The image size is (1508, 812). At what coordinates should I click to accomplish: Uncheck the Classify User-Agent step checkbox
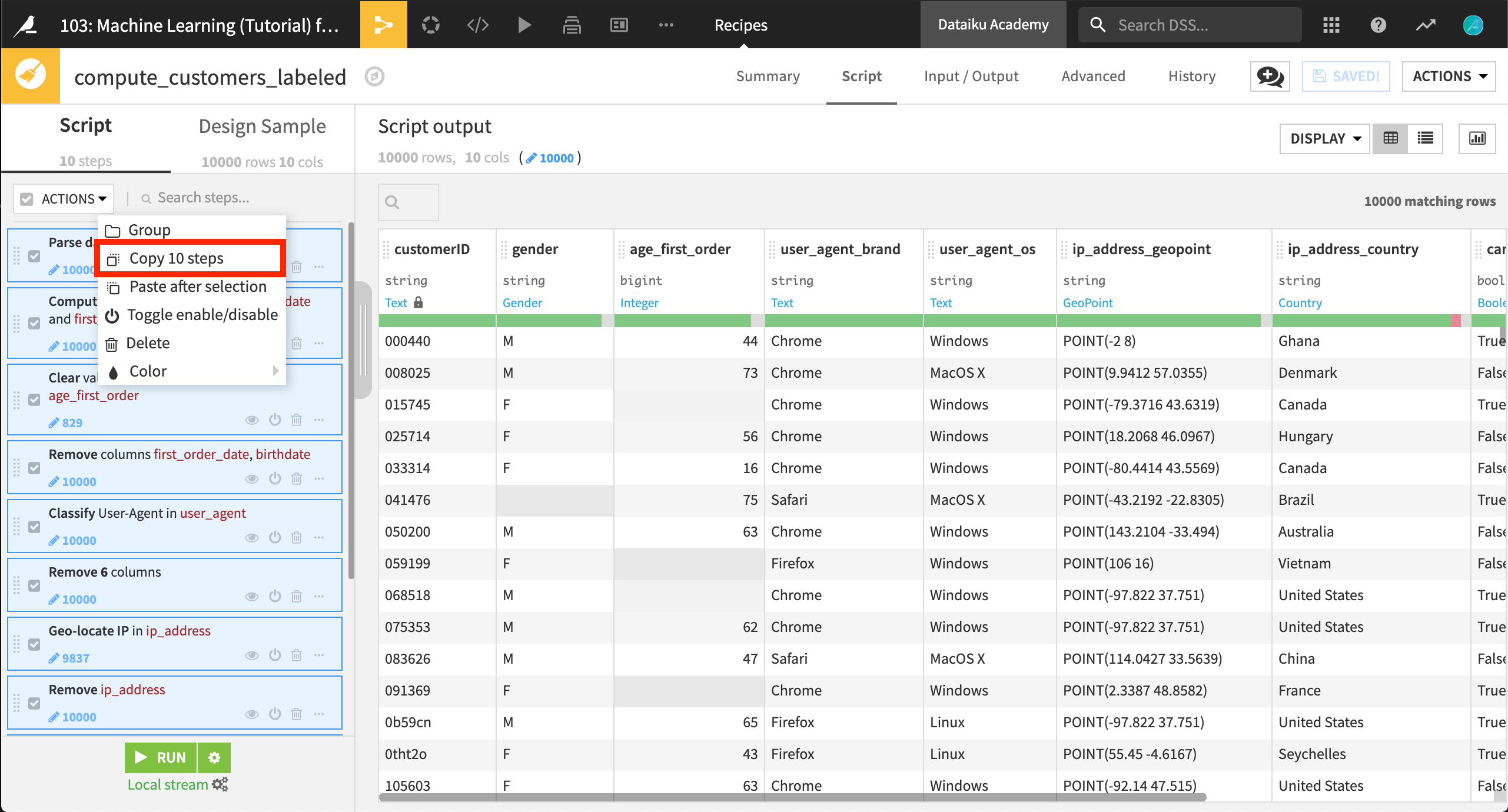(35, 527)
